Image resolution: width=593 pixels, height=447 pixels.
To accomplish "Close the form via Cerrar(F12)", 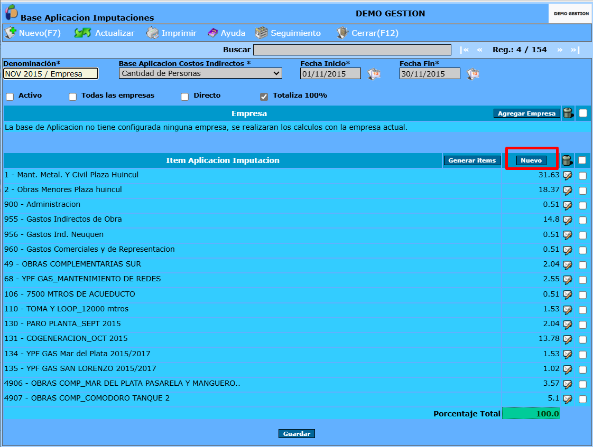I will click(368, 33).
